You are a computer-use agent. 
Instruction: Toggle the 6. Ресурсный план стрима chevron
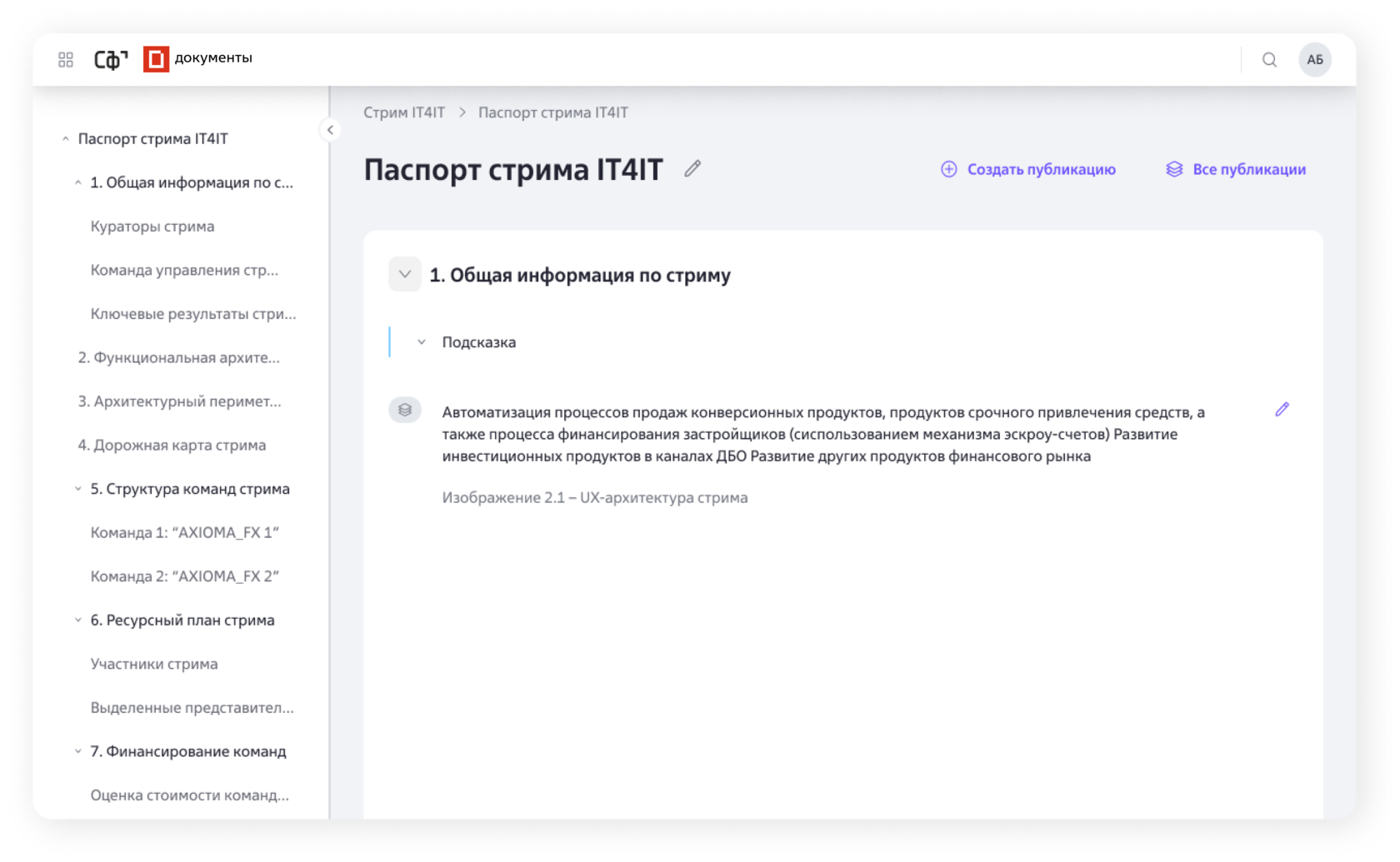pyautogui.click(x=77, y=620)
